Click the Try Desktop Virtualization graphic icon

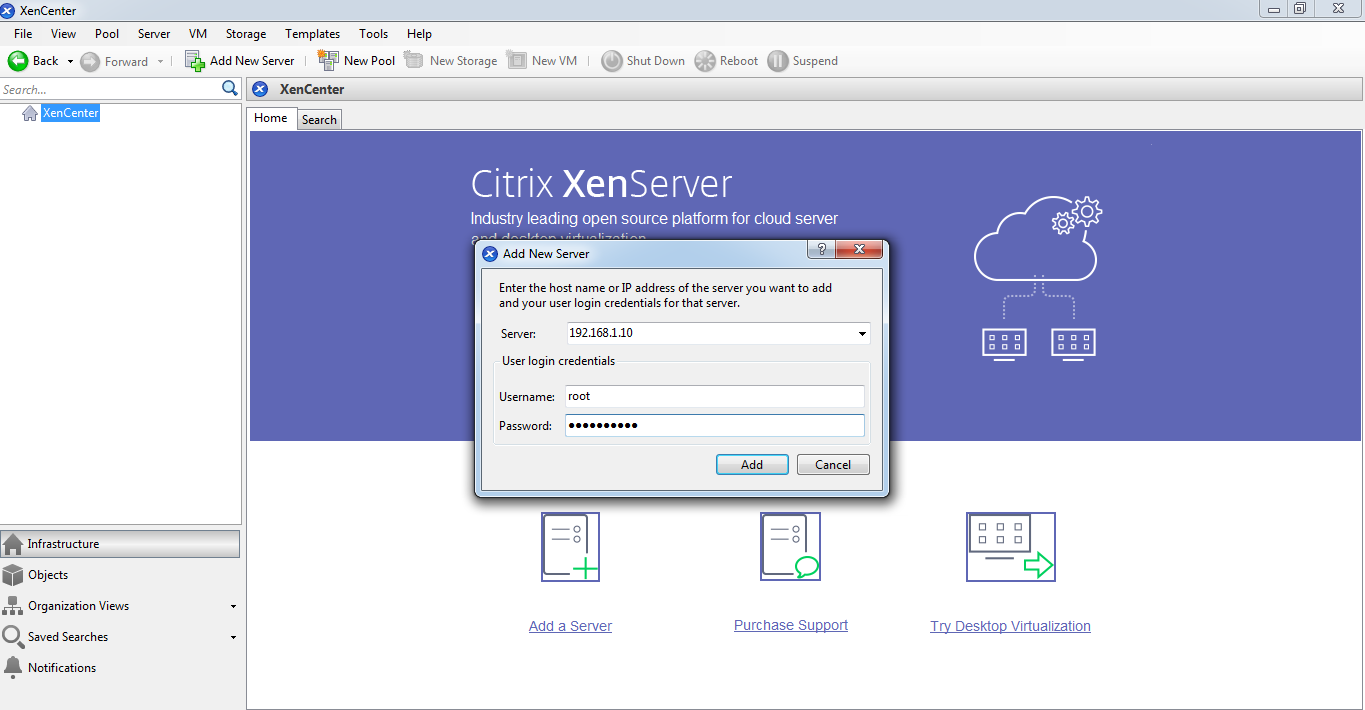pos(1010,547)
